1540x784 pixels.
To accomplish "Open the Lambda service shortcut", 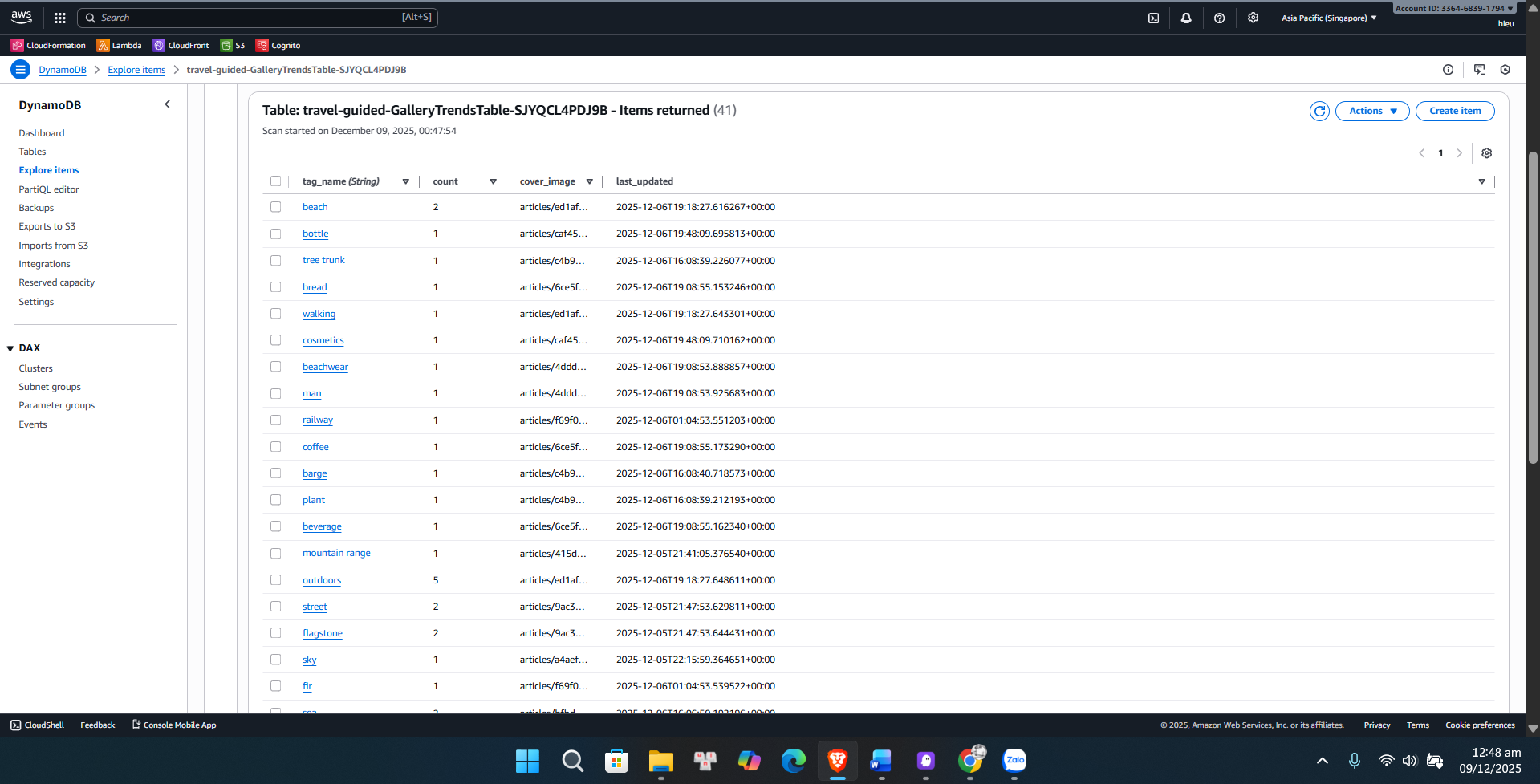I will coord(119,46).
